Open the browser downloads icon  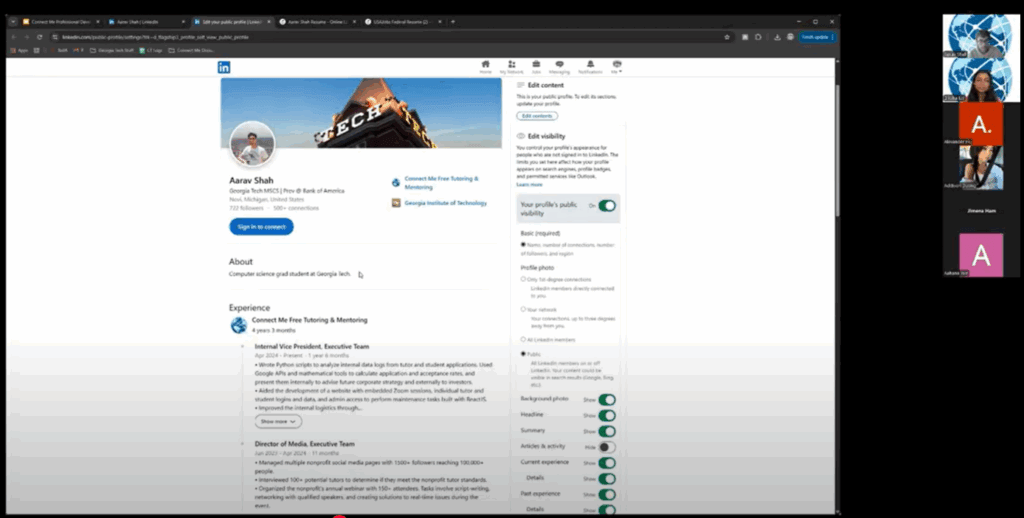pyautogui.click(x=777, y=37)
